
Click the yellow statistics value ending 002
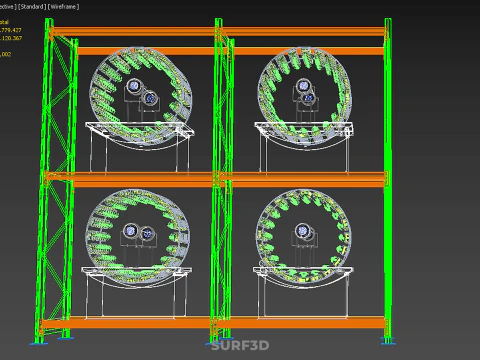click(6, 54)
